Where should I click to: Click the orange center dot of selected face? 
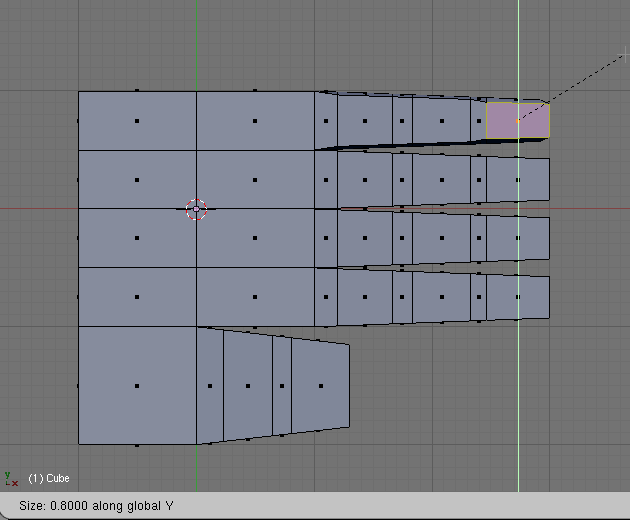tap(518, 121)
